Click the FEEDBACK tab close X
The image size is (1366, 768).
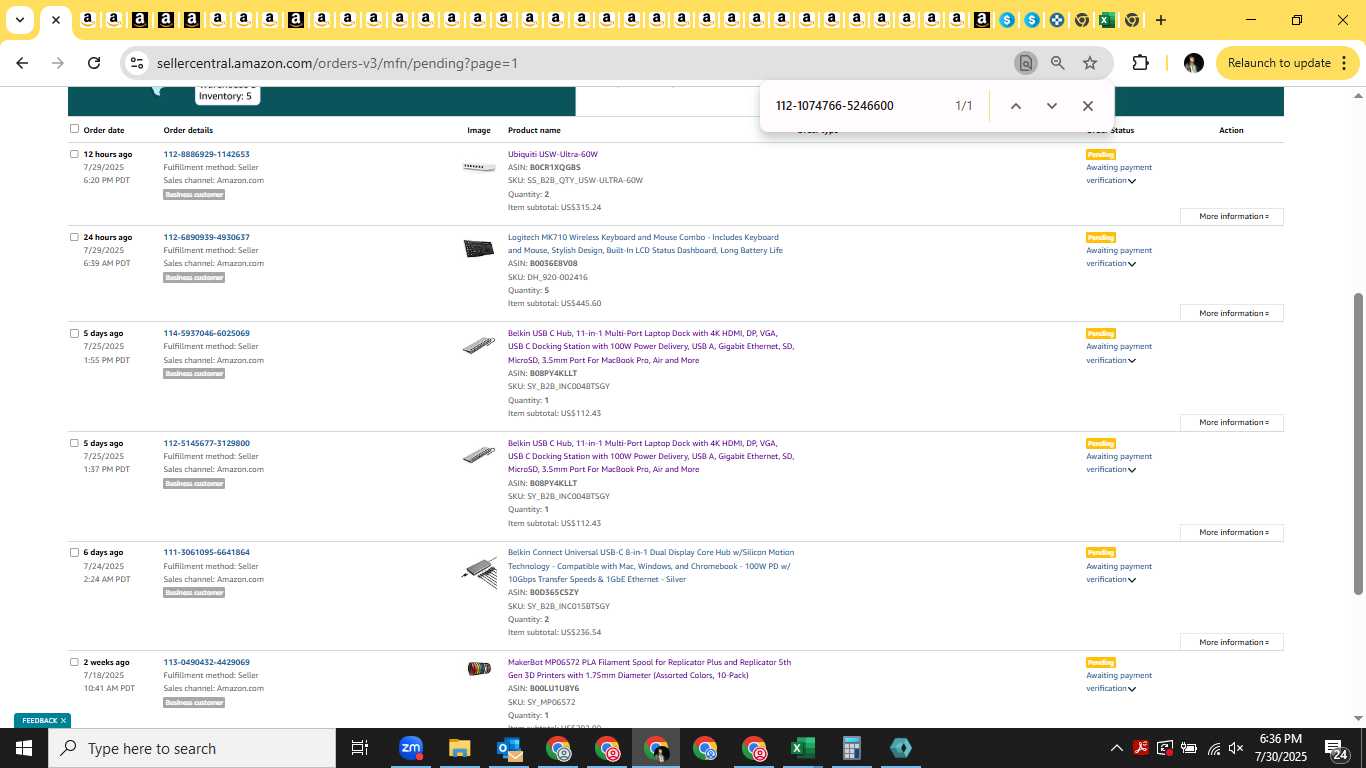click(63, 720)
